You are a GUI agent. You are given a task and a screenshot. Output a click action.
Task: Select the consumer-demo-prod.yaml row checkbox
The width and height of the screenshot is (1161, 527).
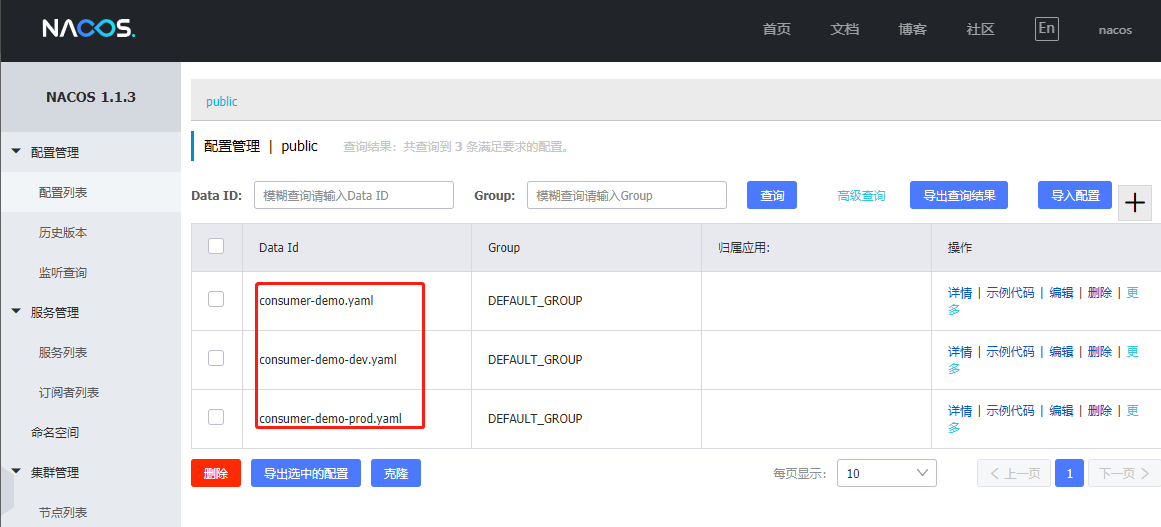click(x=216, y=417)
